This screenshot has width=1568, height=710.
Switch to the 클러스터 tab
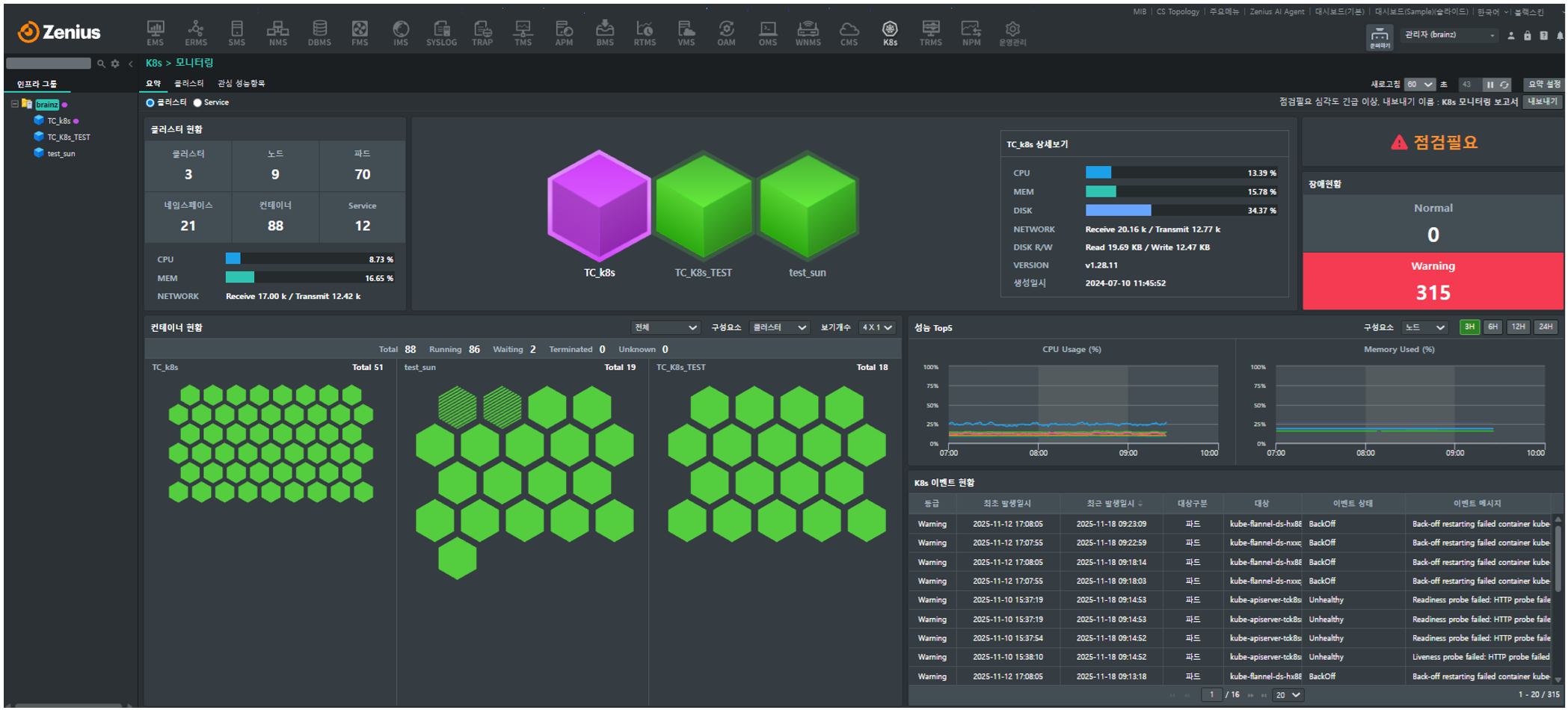coord(188,84)
